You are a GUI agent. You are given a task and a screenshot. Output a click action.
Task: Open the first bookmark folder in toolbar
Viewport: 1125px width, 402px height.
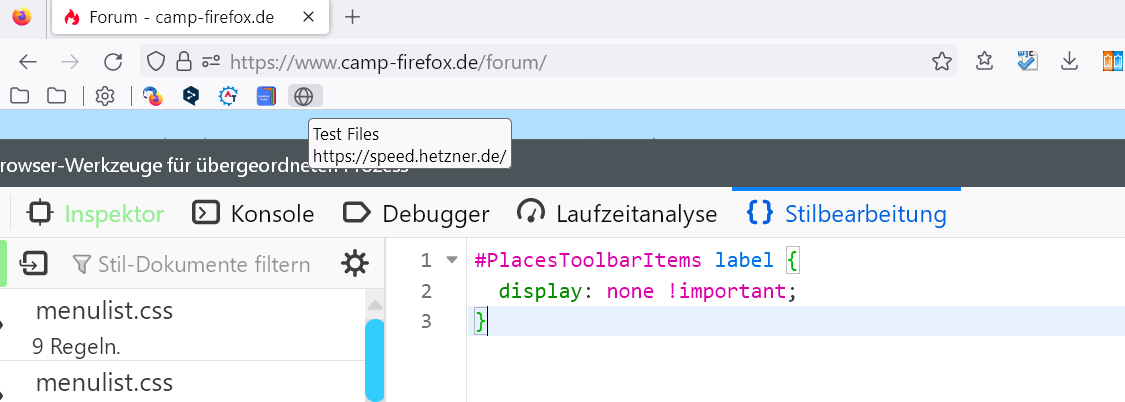(20, 95)
